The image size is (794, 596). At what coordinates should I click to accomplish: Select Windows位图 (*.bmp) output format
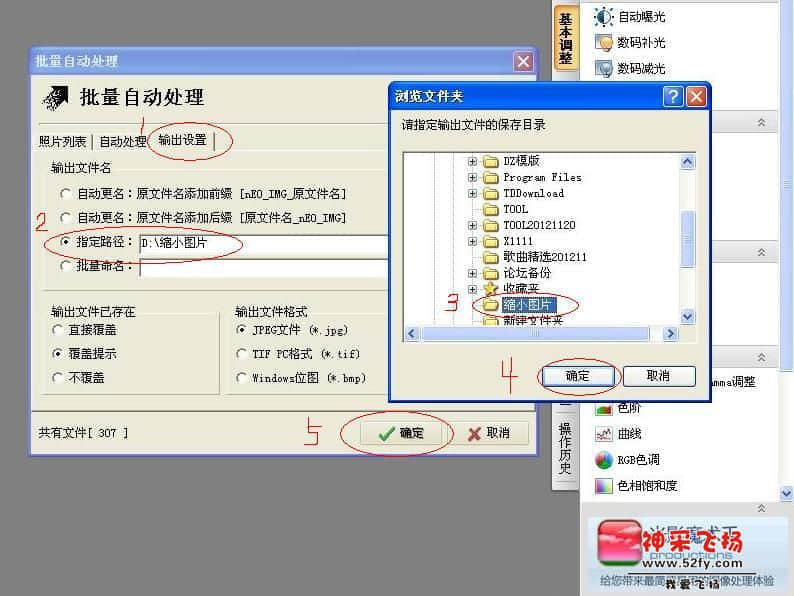(x=242, y=378)
